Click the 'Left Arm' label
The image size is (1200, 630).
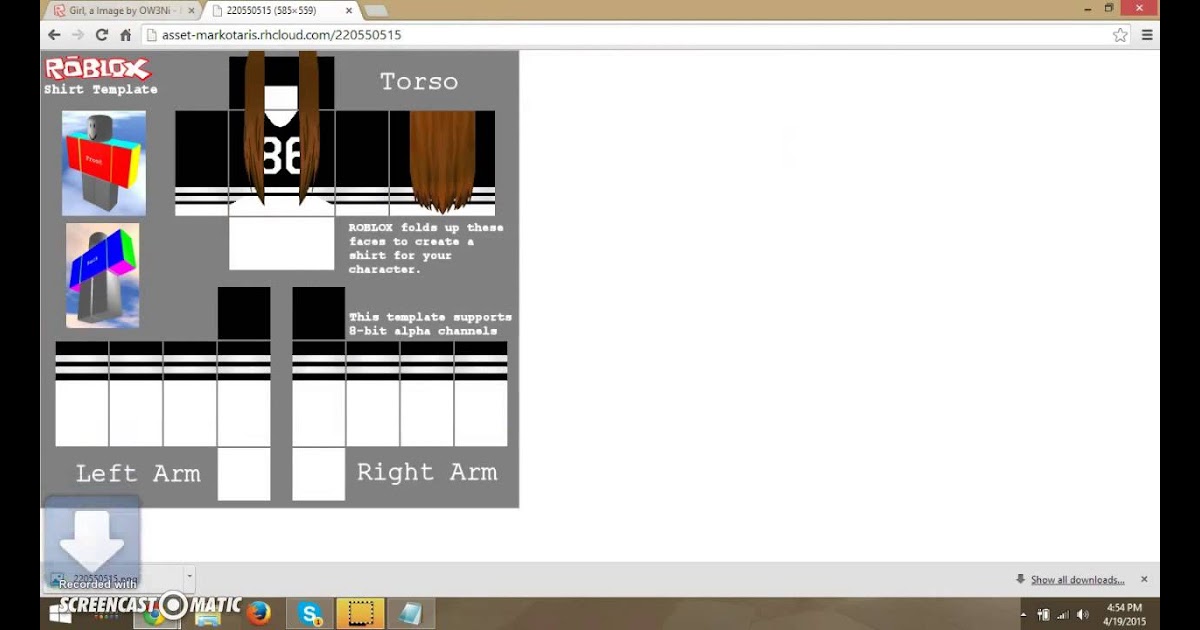click(x=138, y=473)
